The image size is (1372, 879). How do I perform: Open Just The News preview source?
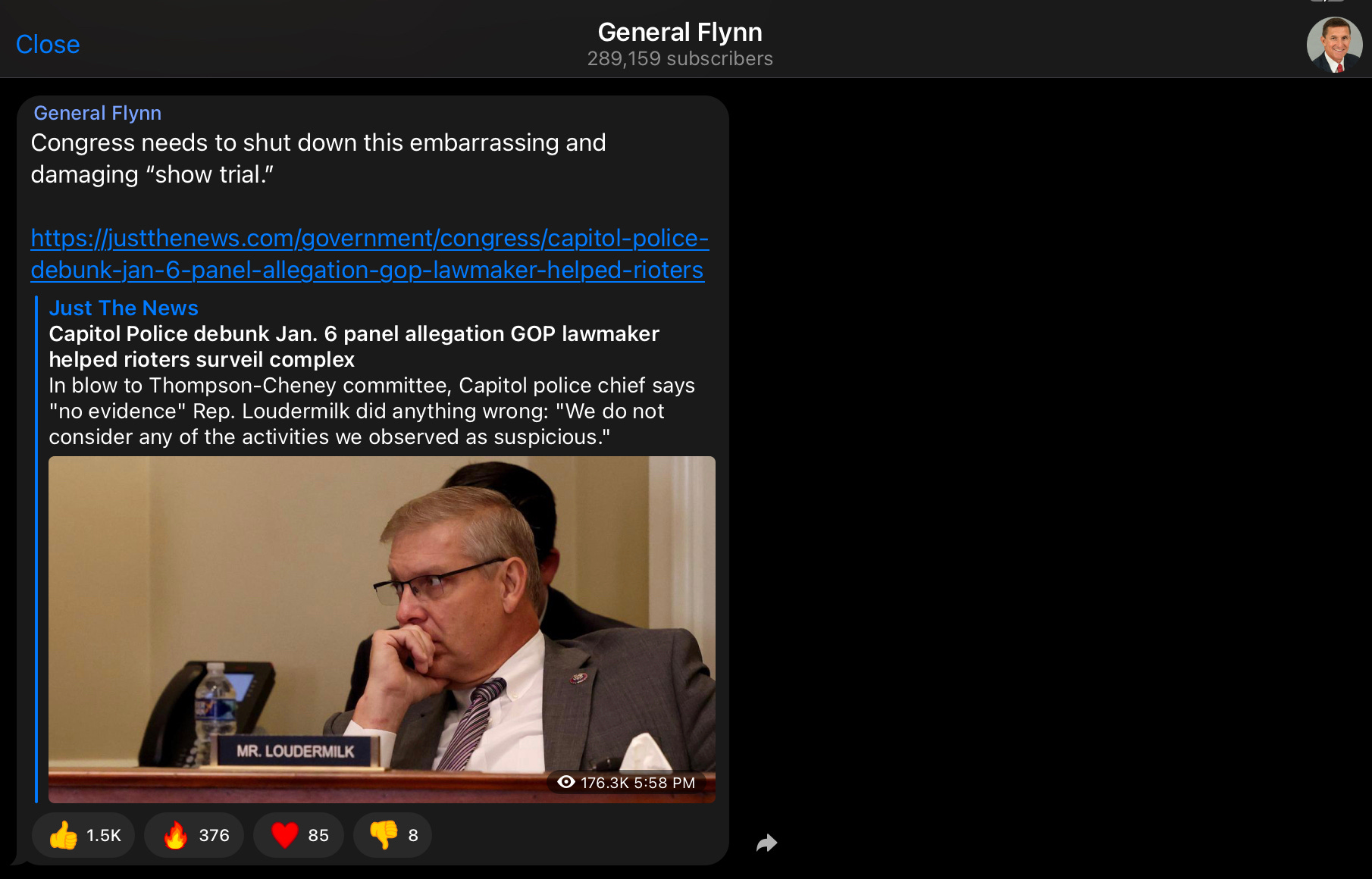pyautogui.click(x=124, y=308)
